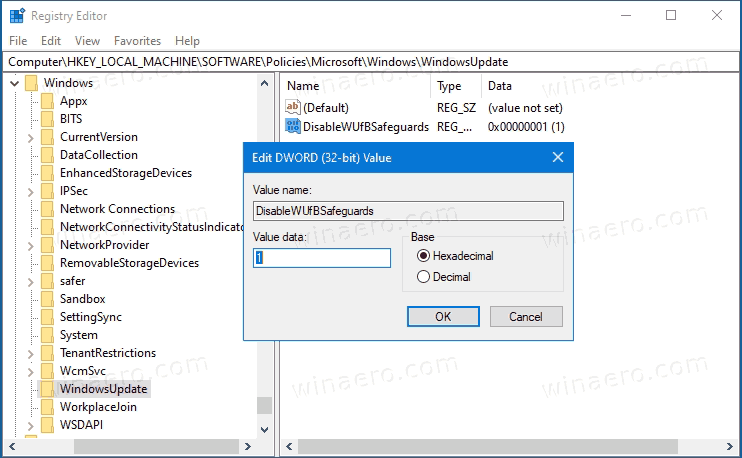This screenshot has height=458, width=742.
Task: Click the Windows folder icon
Action: tap(31, 83)
